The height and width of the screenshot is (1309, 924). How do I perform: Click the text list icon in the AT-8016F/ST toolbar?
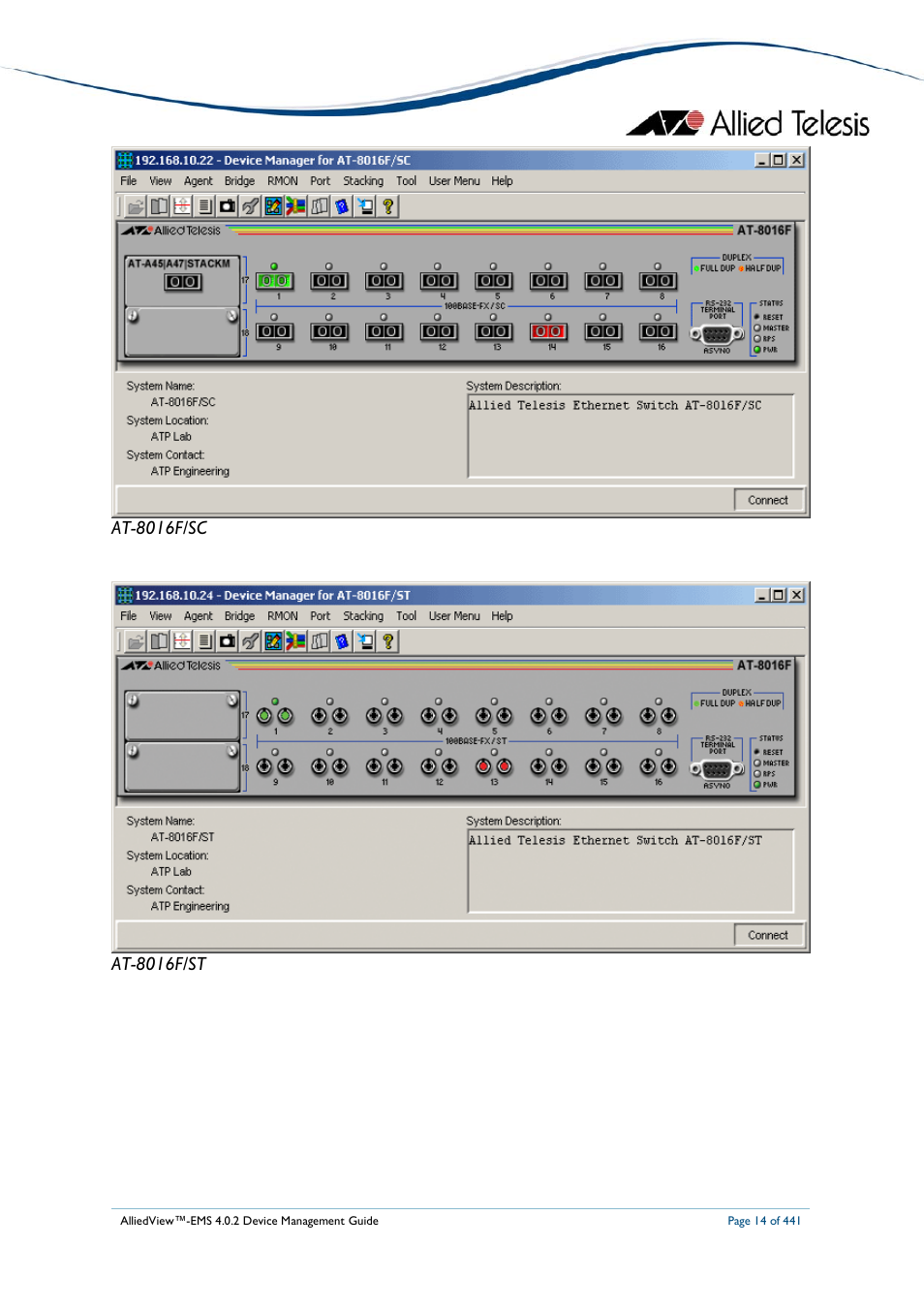click(204, 641)
